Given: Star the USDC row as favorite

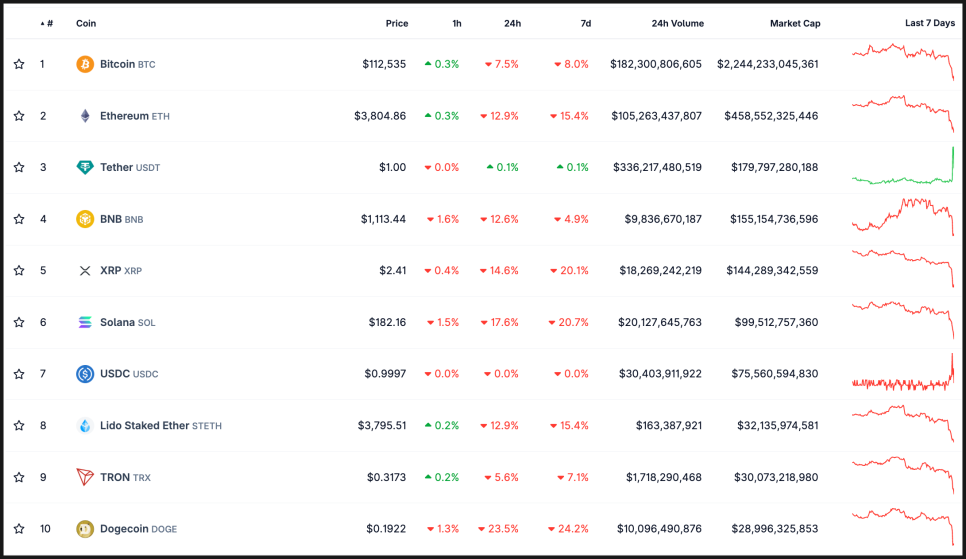Looking at the screenshot, I should pos(19,374).
